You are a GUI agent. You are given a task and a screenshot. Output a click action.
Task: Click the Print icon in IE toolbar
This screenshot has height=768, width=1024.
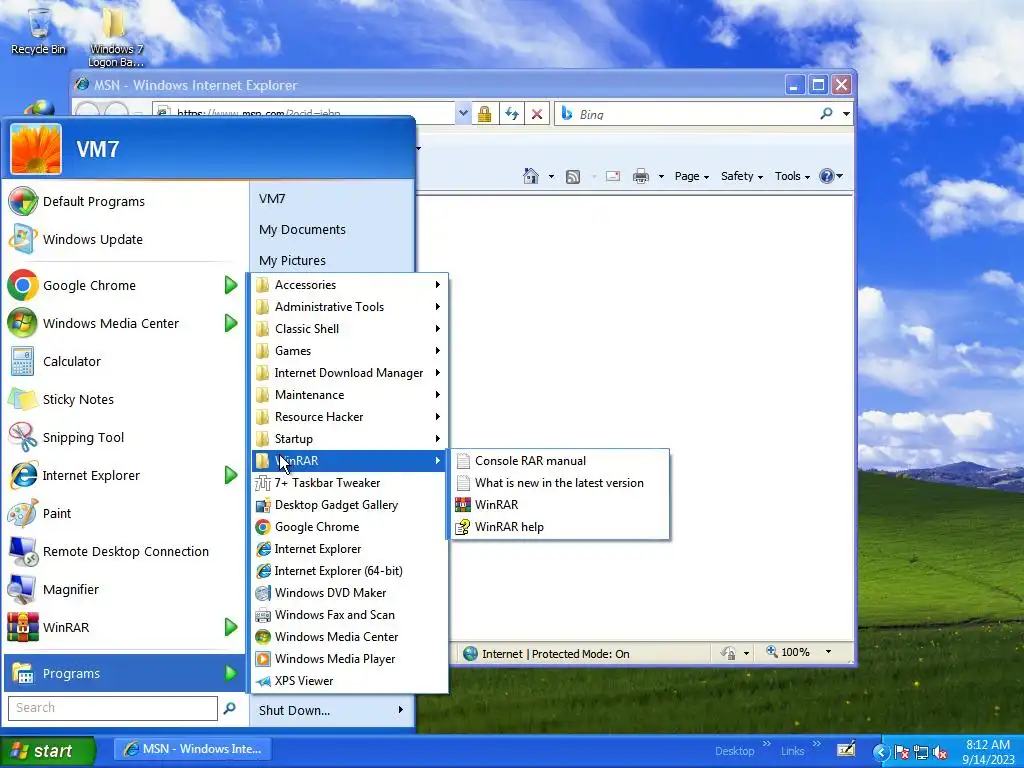pyautogui.click(x=641, y=176)
